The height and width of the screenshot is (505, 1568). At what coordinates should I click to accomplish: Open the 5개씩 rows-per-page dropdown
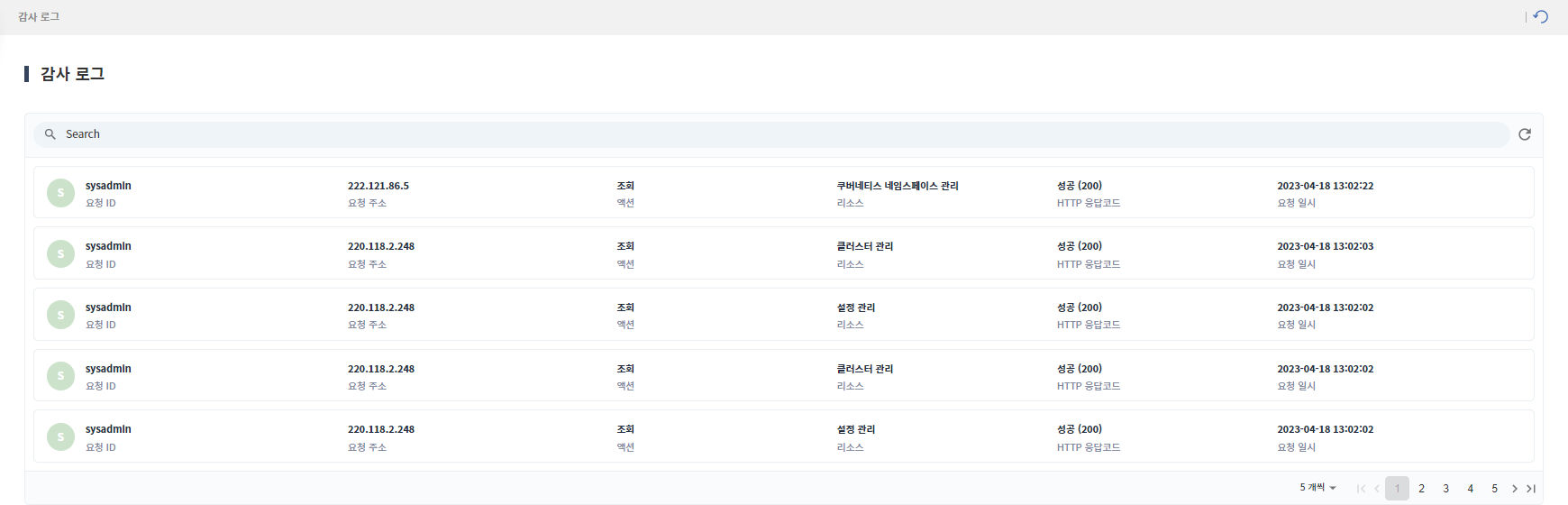[1317, 488]
